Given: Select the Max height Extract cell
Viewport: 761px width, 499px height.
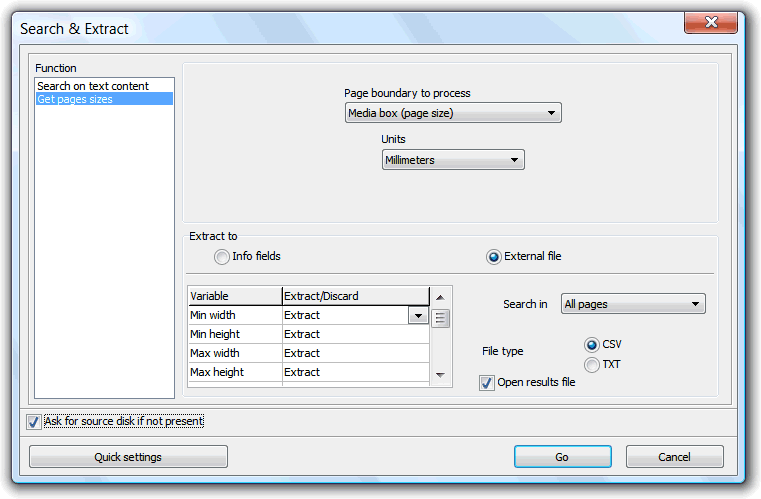Looking at the screenshot, I should coord(355,372).
